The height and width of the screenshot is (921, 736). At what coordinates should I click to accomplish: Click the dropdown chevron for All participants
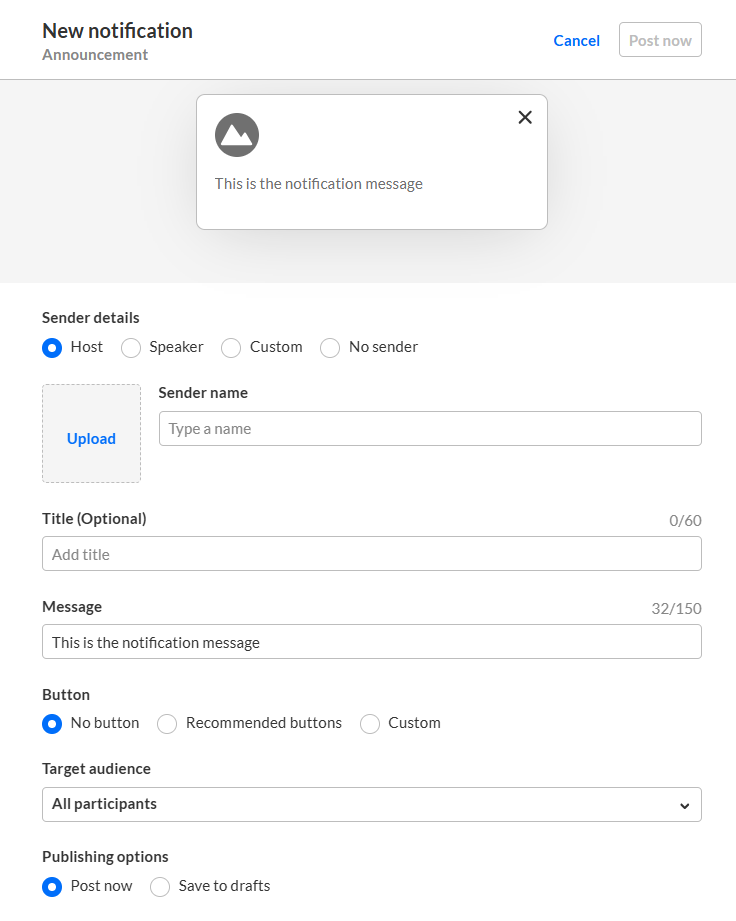coord(684,805)
